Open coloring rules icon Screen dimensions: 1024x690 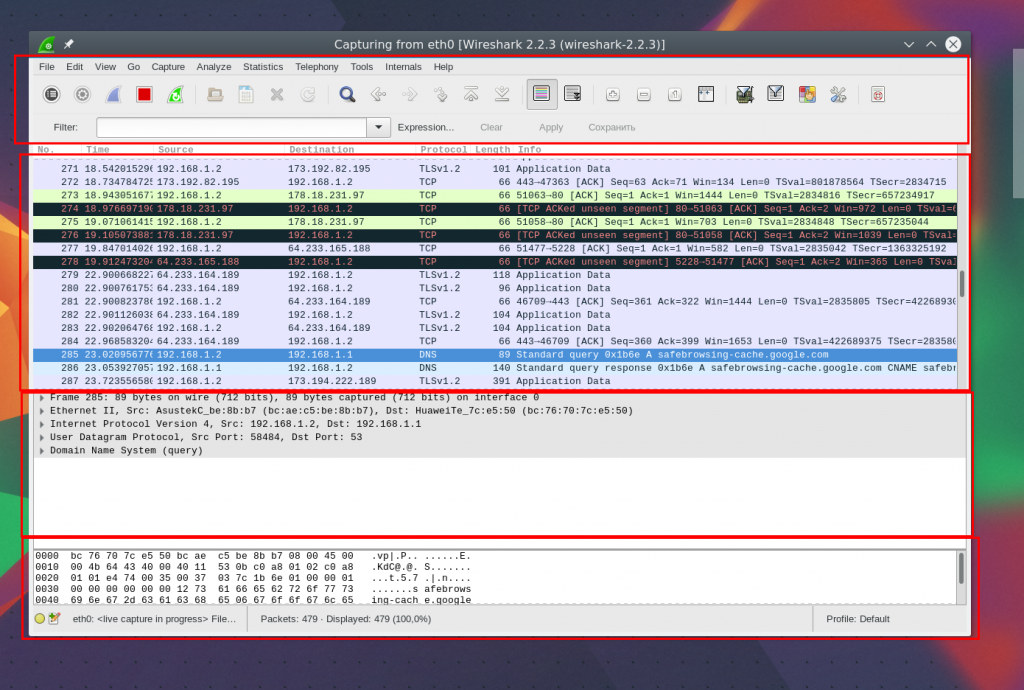(807, 95)
